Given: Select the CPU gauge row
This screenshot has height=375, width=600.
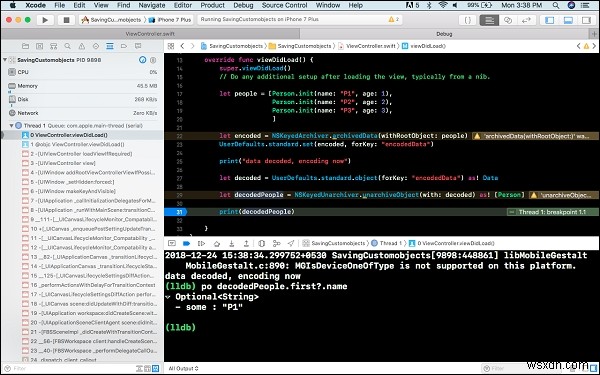Looking at the screenshot, I should coord(82,72).
